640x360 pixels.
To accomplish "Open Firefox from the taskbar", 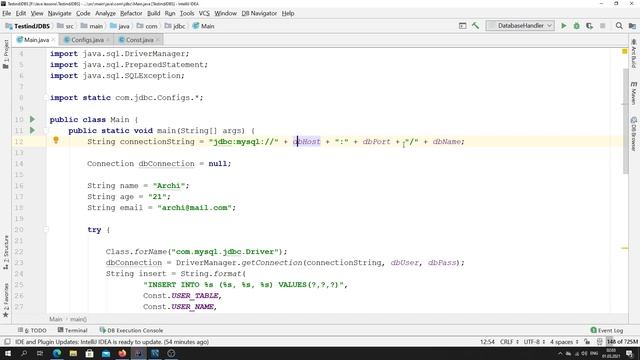I will point(122,353).
